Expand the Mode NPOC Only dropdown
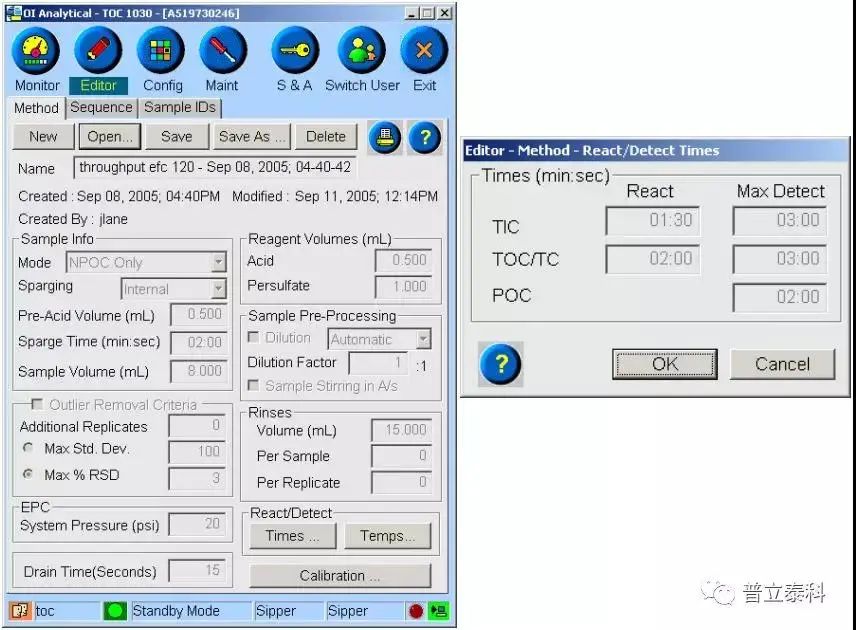This screenshot has width=856, height=630. [x=218, y=262]
